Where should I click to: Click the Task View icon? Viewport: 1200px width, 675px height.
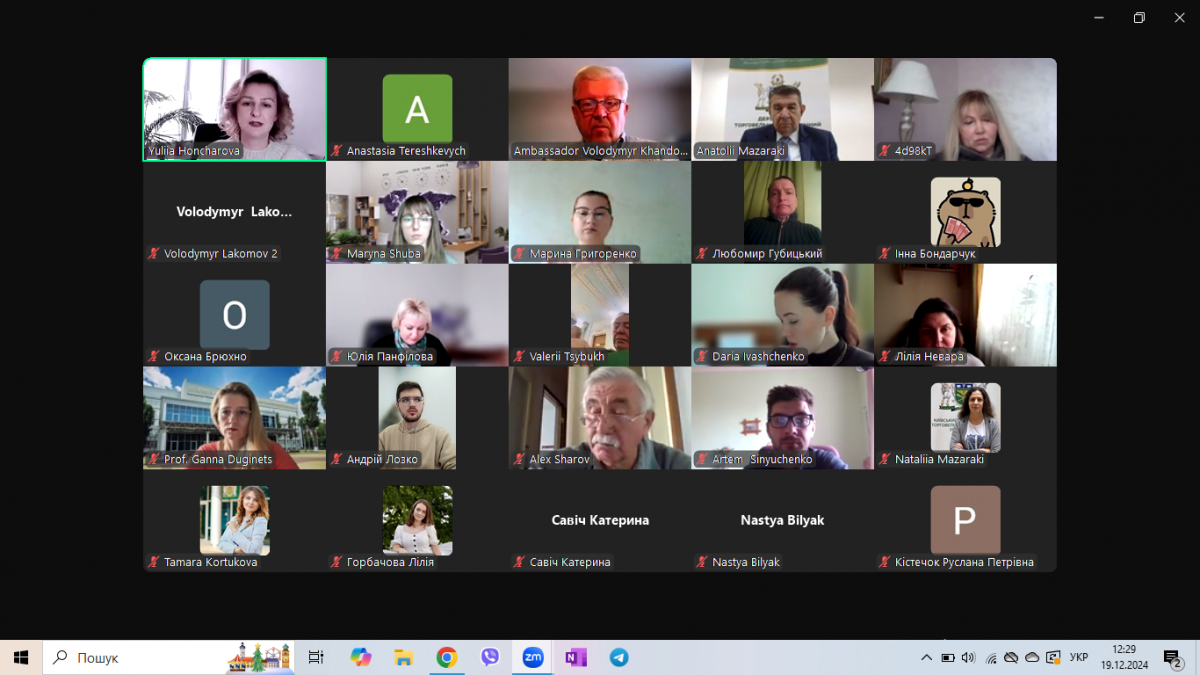[x=316, y=657]
